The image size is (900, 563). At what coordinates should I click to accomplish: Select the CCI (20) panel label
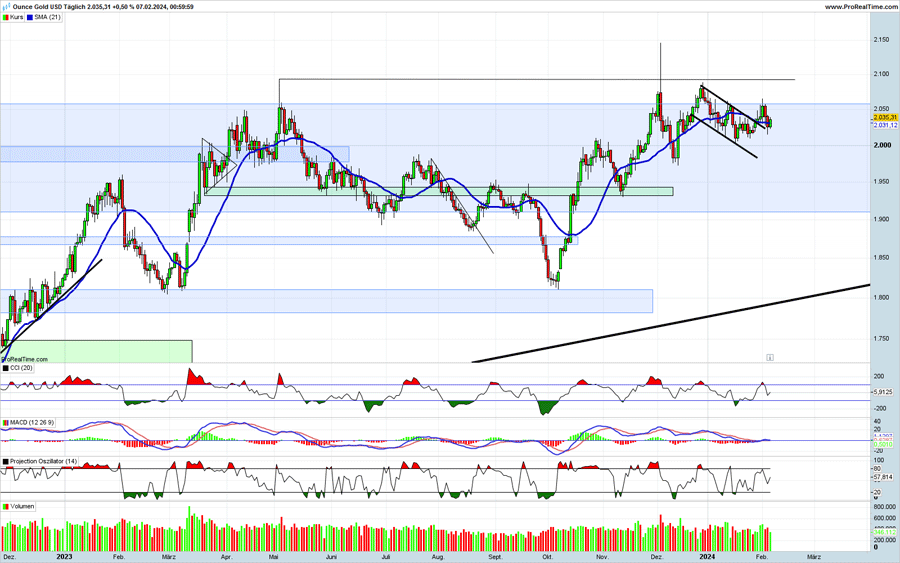pos(19,368)
